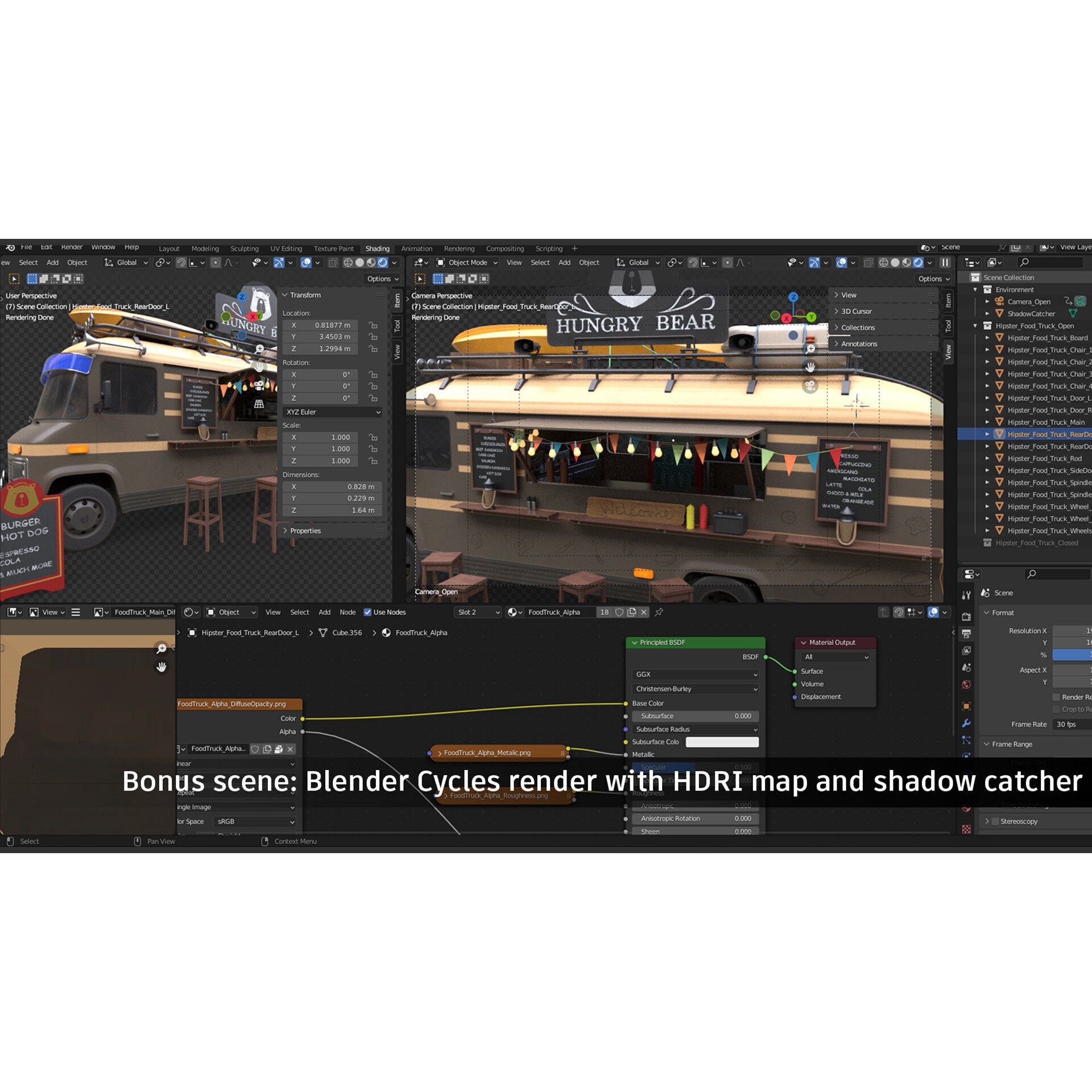Open the Output Properties tab

966,633
